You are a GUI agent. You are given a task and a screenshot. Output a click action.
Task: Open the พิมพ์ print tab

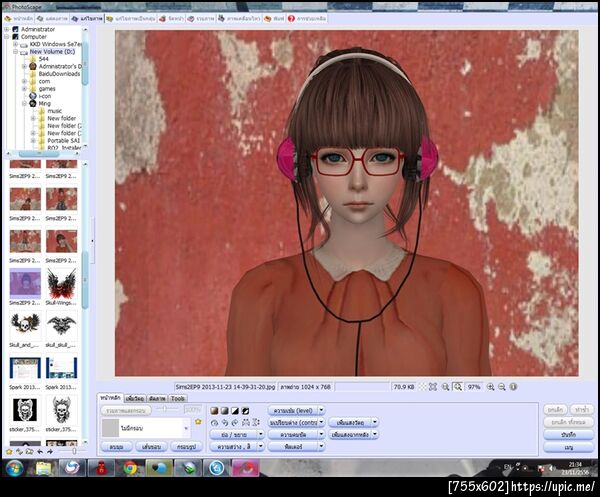274,18
